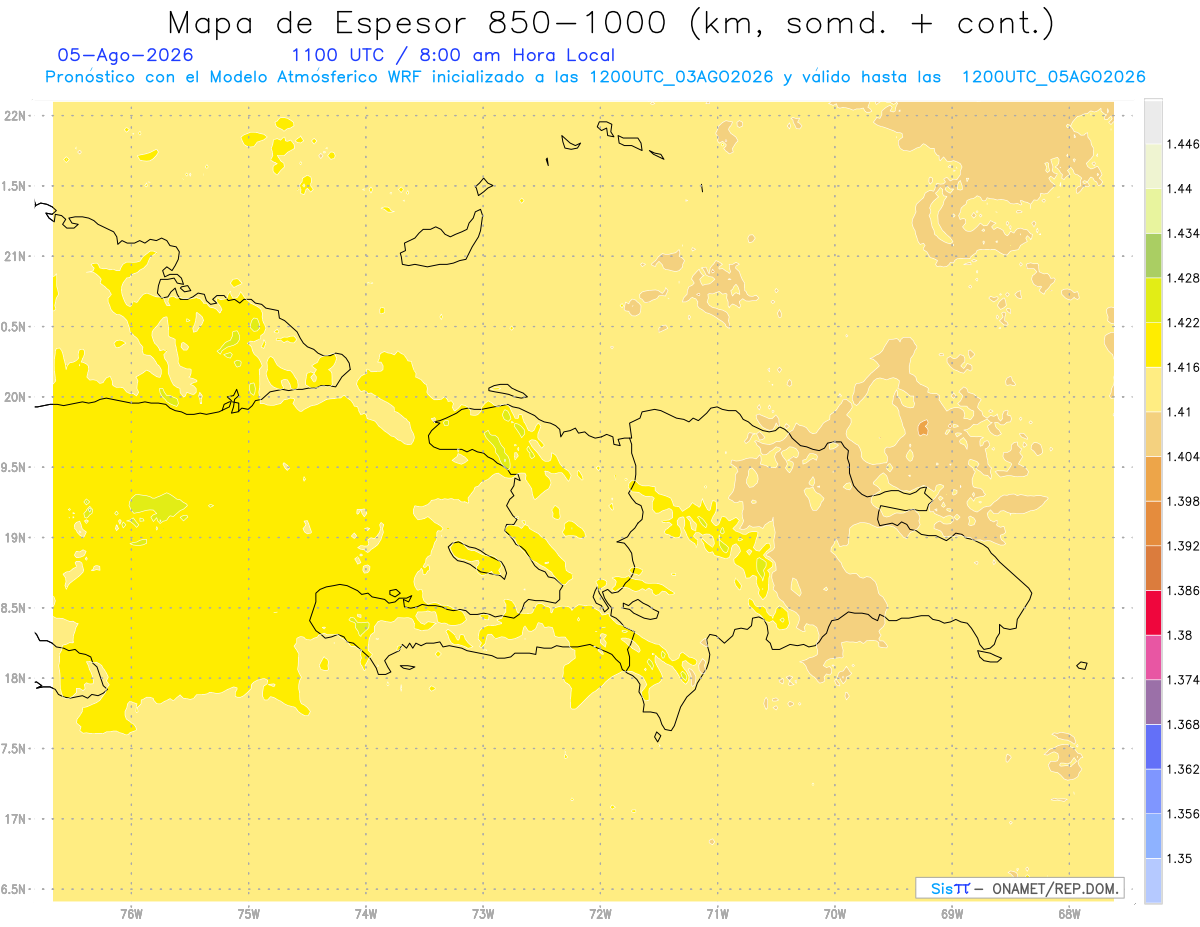The image size is (1200, 927).
Task: Select the lime swatch between 1.422 and 1.428
Action: tap(1153, 300)
